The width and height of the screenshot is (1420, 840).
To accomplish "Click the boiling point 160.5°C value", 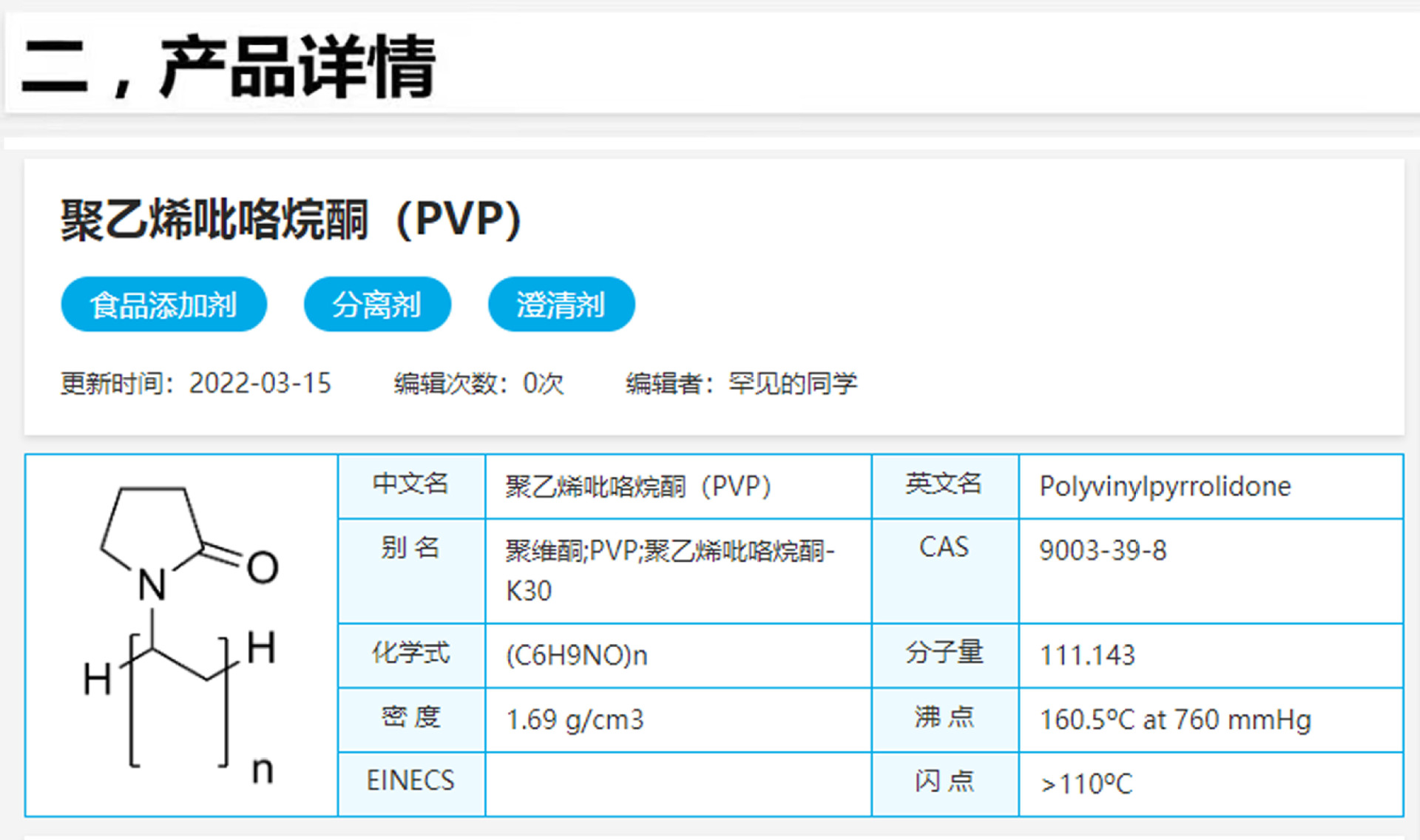I will (1174, 719).
